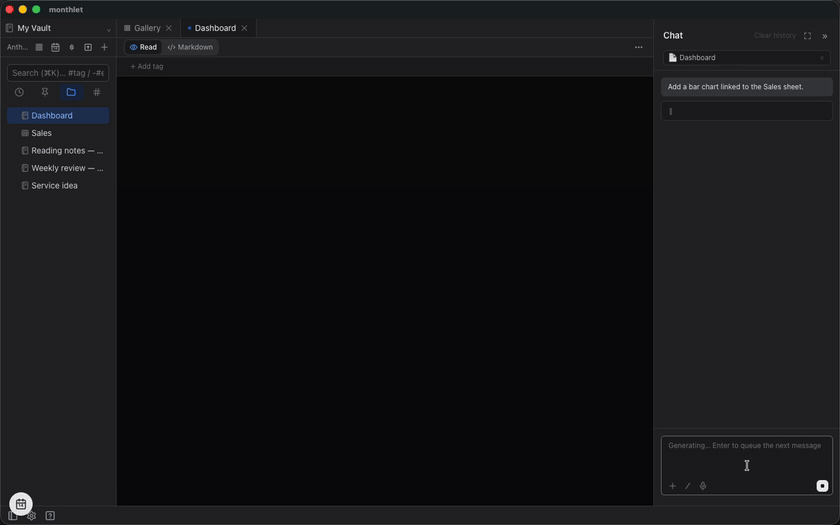Image resolution: width=840 pixels, height=525 pixels.
Task: Expand chat to fullscreen
Action: point(807,36)
